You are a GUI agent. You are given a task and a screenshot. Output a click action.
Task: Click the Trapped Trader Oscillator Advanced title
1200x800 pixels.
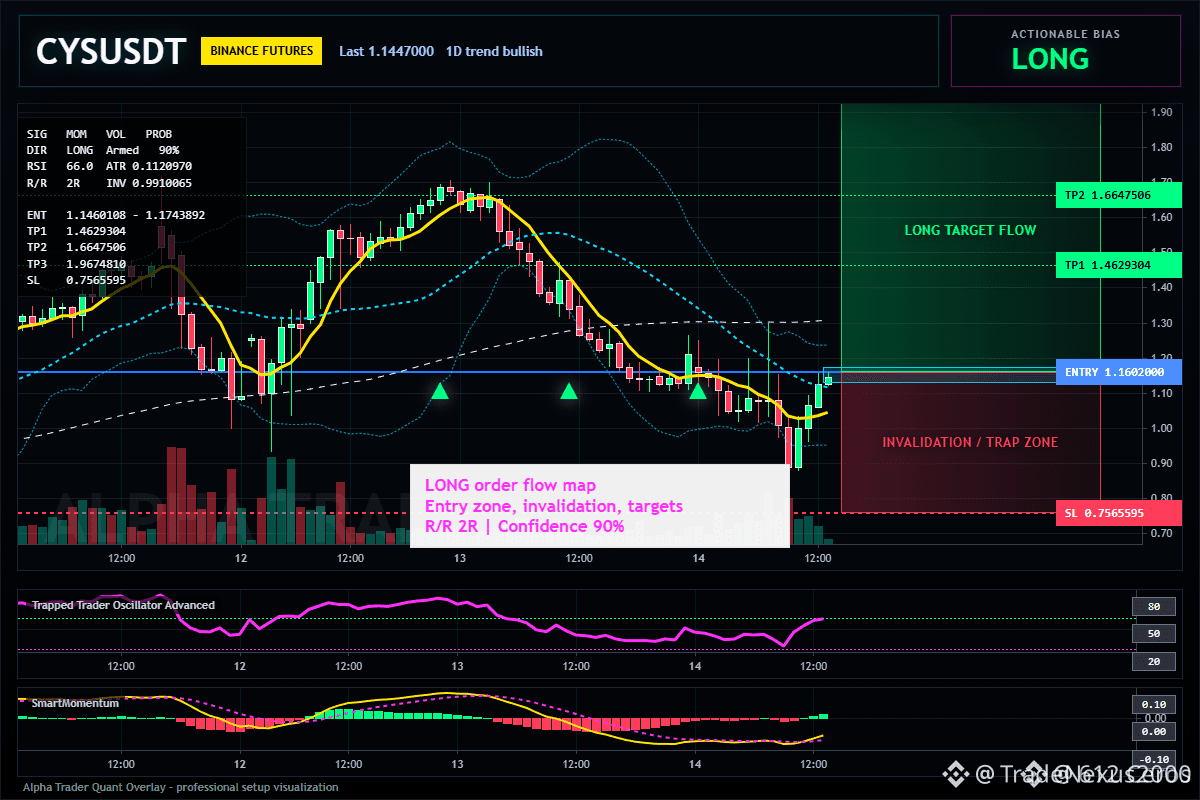tap(123, 605)
